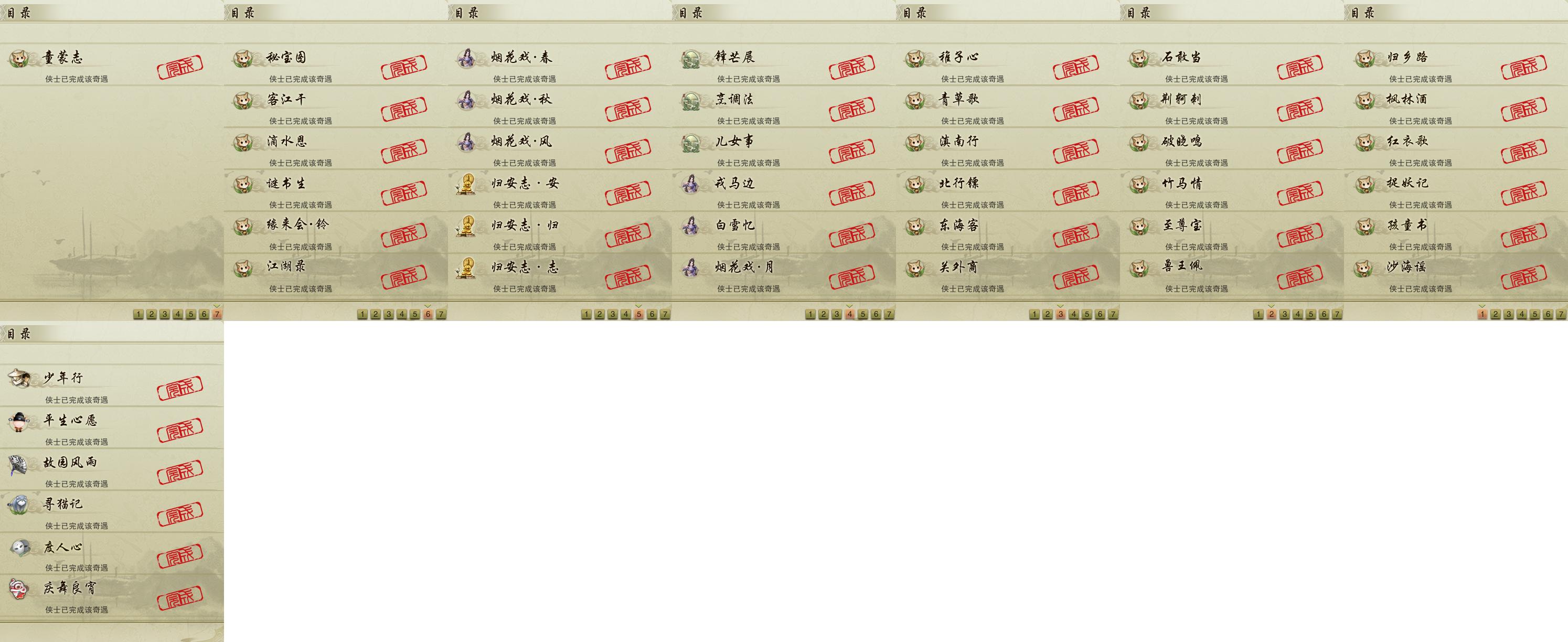
Task: Click the cat icon beside 童蒙志
Action: click(x=19, y=58)
